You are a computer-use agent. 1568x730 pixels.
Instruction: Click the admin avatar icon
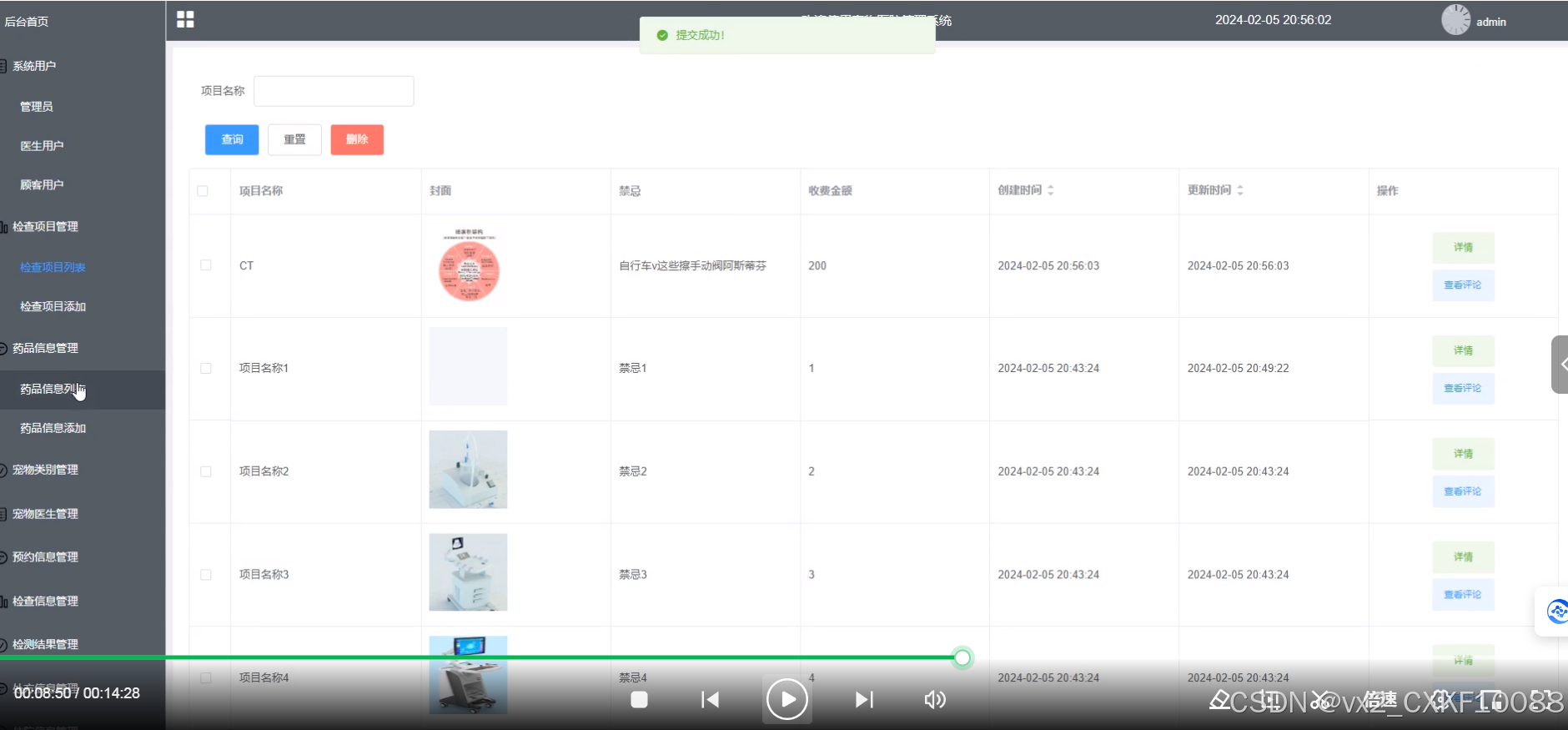[x=1455, y=20]
